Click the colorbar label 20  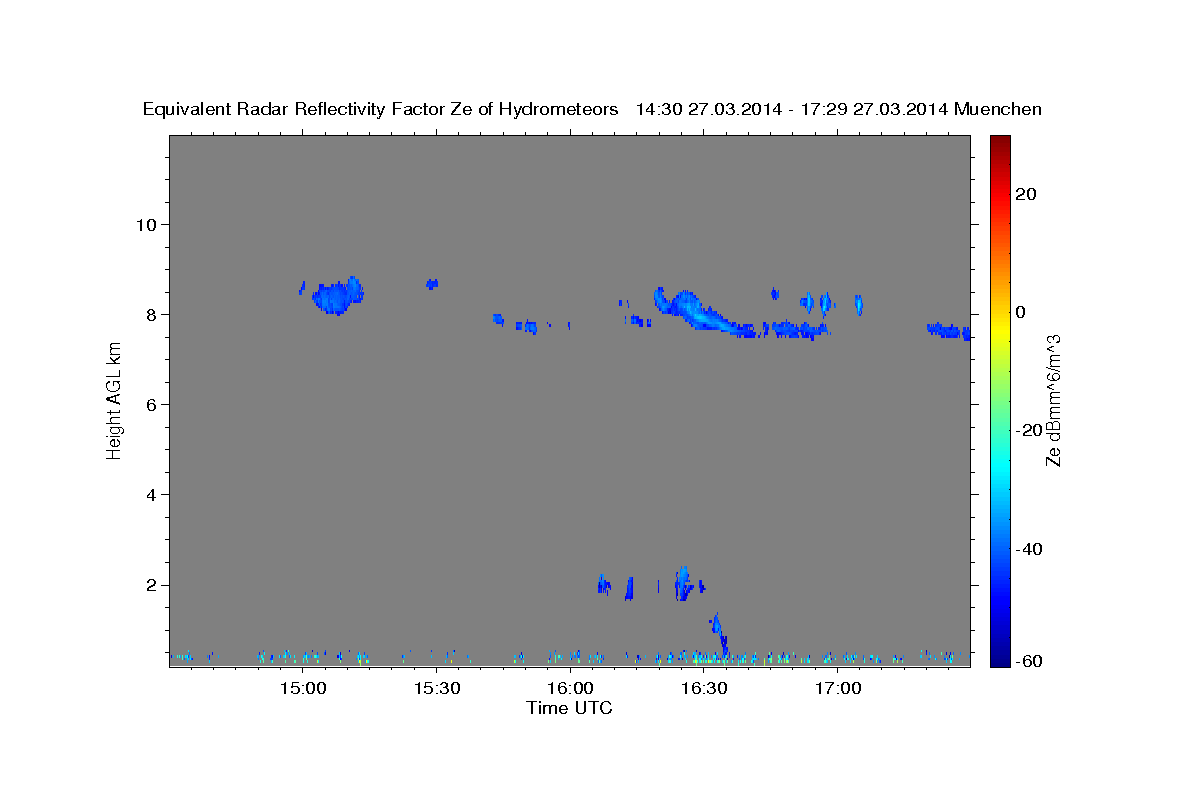[1026, 194]
